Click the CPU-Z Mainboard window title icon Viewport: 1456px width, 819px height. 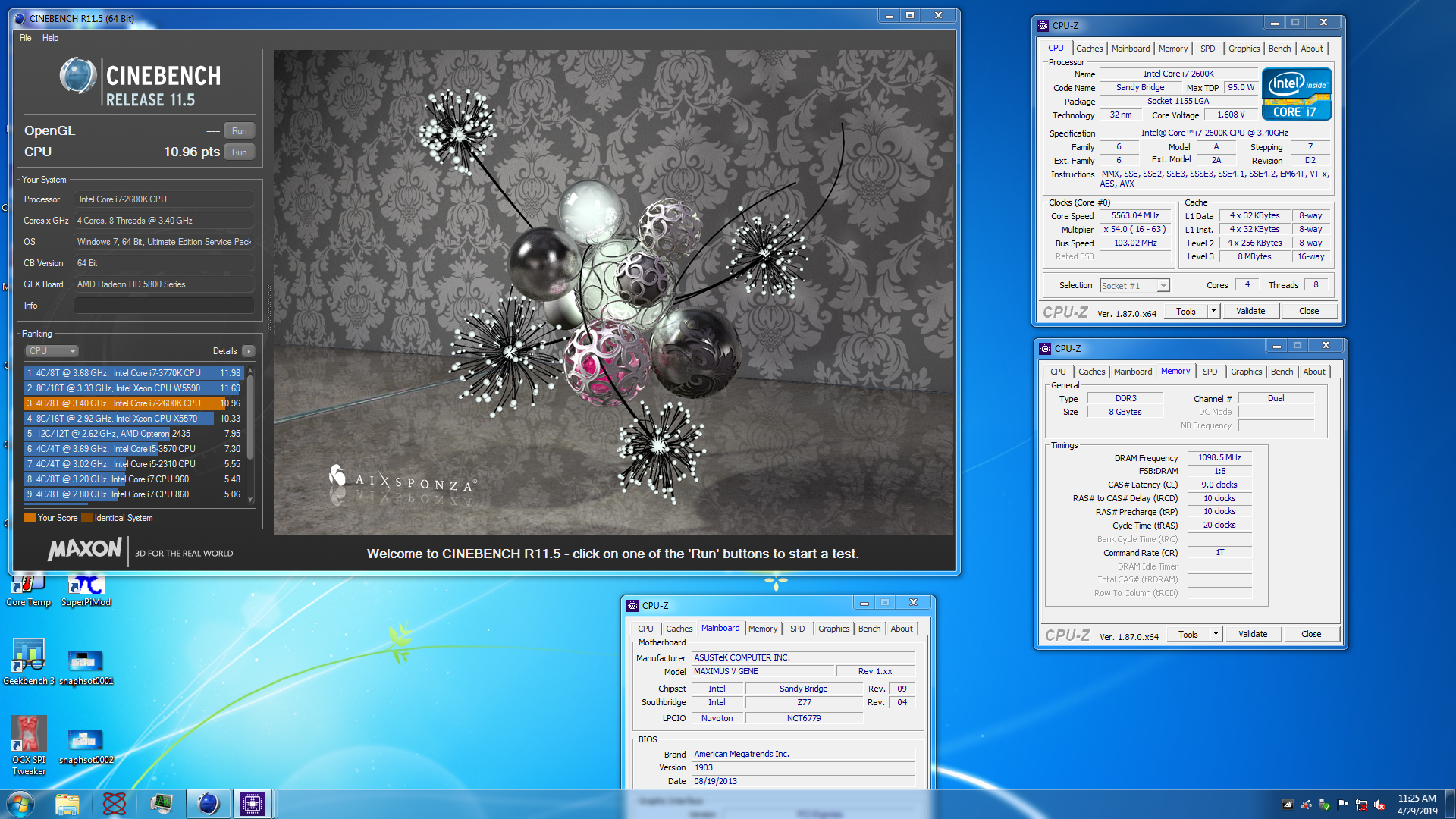pyautogui.click(x=632, y=606)
